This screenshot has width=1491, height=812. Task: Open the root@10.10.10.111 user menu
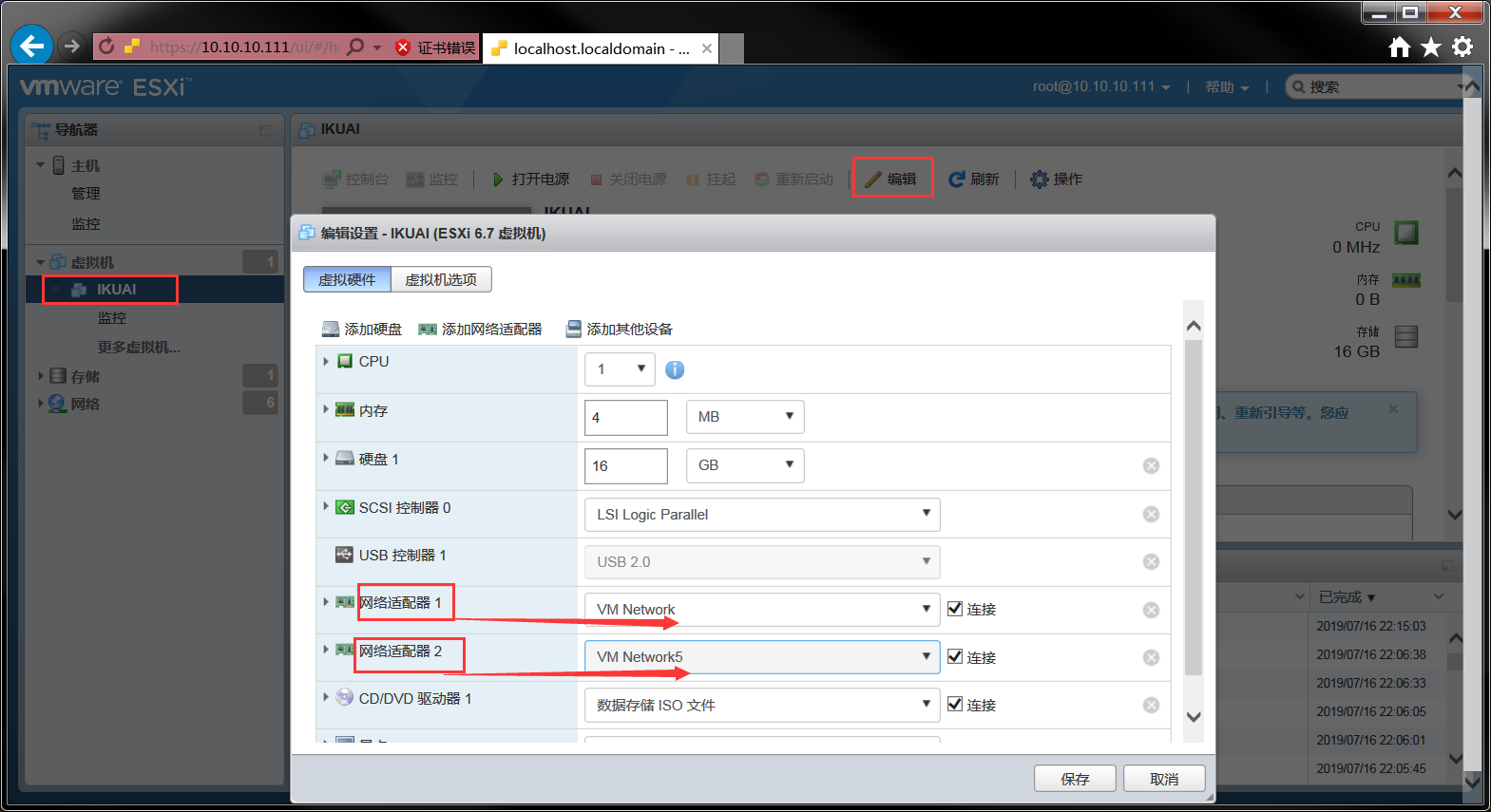[x=1101, y=86]
